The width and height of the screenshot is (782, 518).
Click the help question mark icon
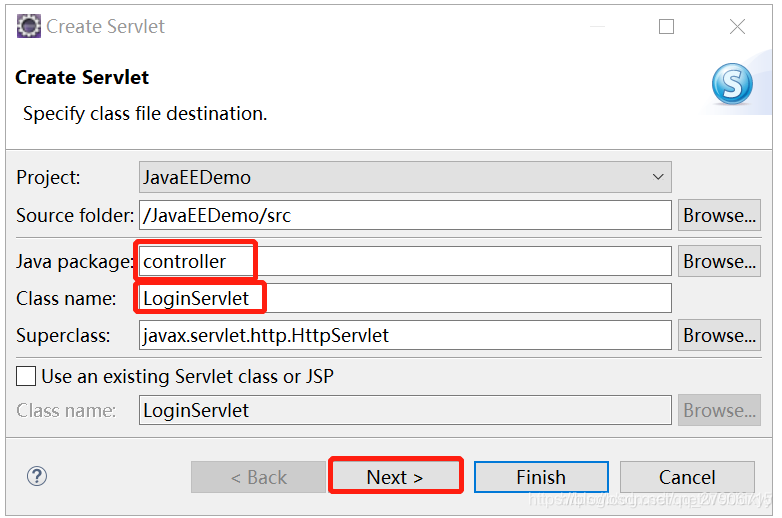click(x=37, y=476)
